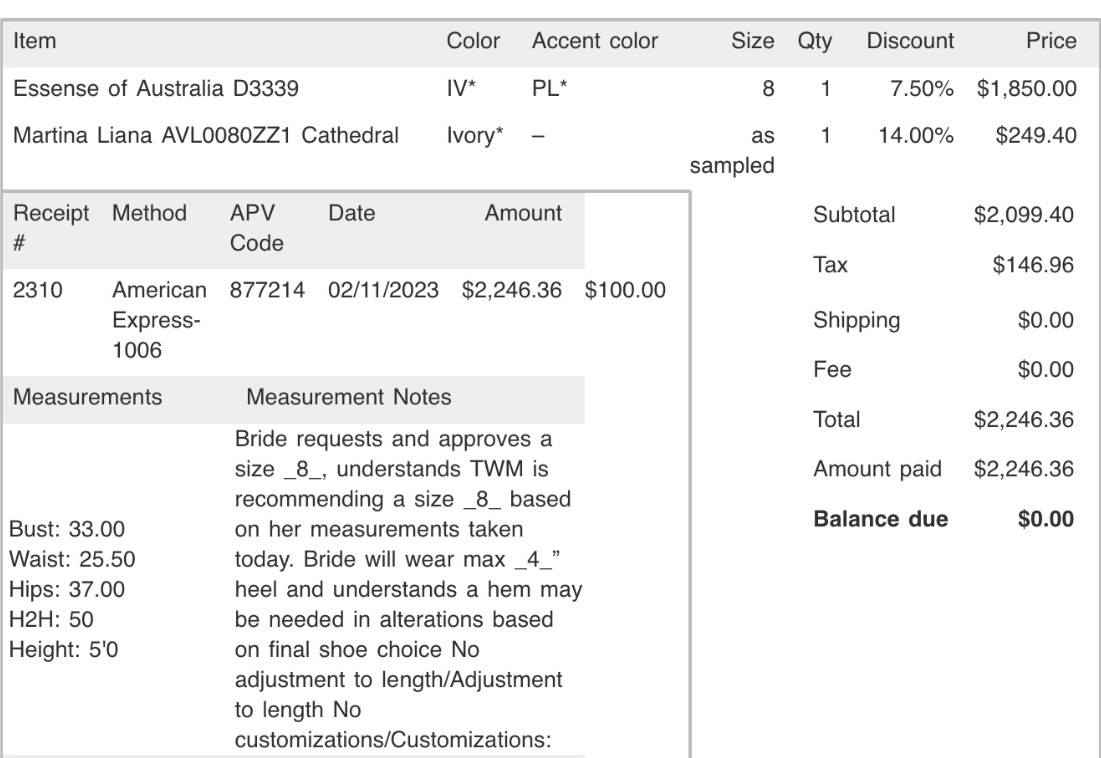Click the 'customizations/Customizations:' note line
This screenshot has width=1101, height=758.
(393, 740)
